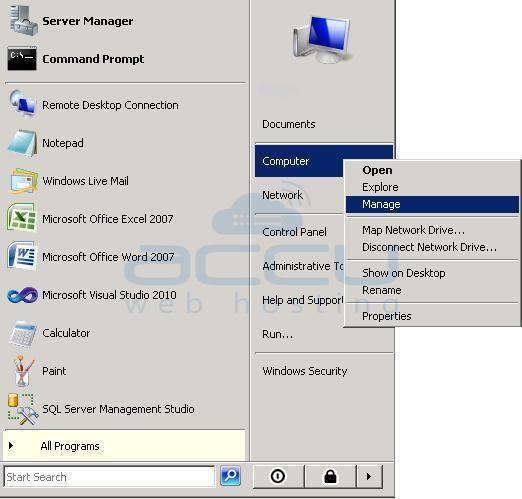Expand the shutdown options arrow
Screen dimensions: 522x499
369,476
